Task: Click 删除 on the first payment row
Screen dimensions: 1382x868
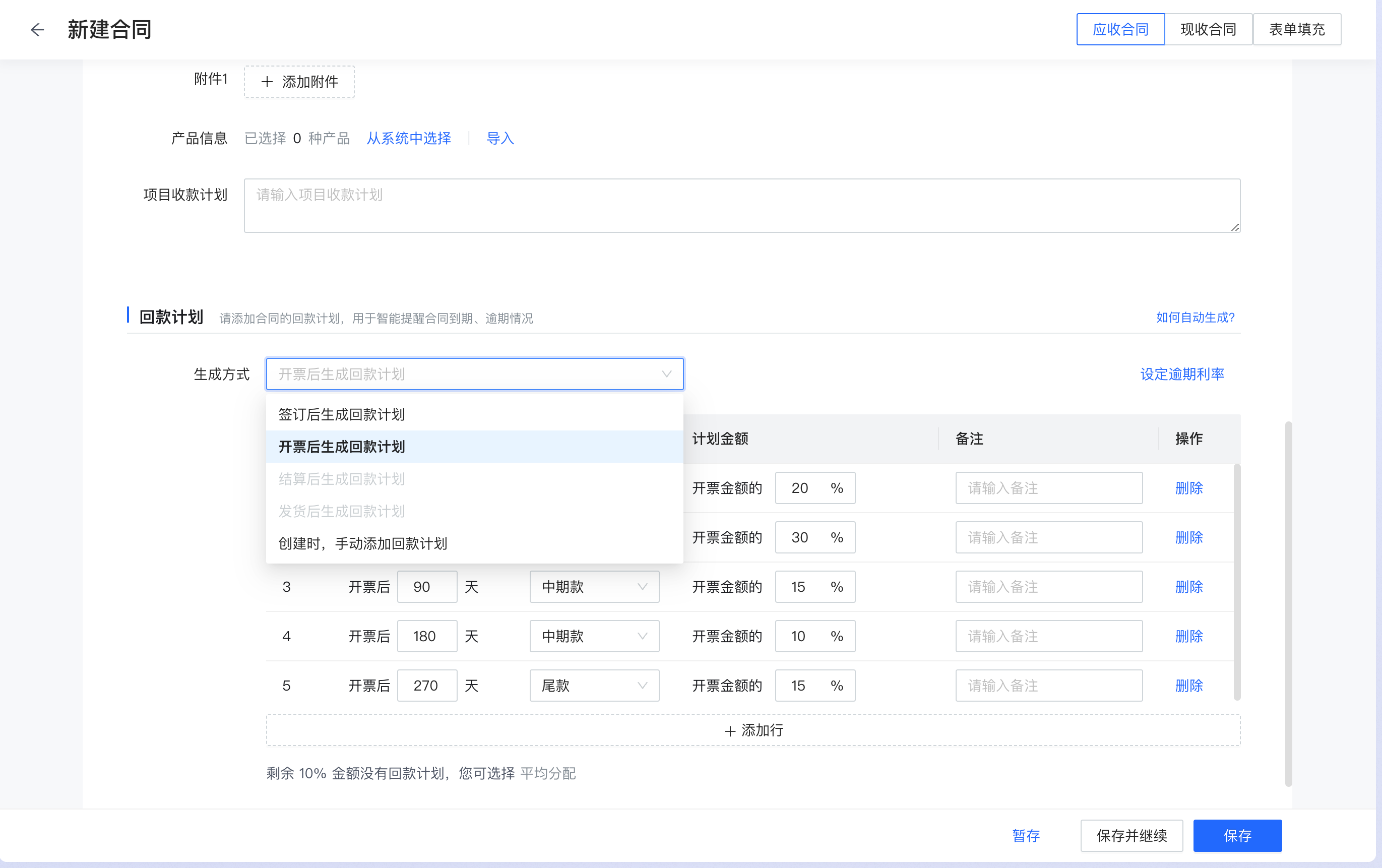Action: click(x=1188, y=488)
